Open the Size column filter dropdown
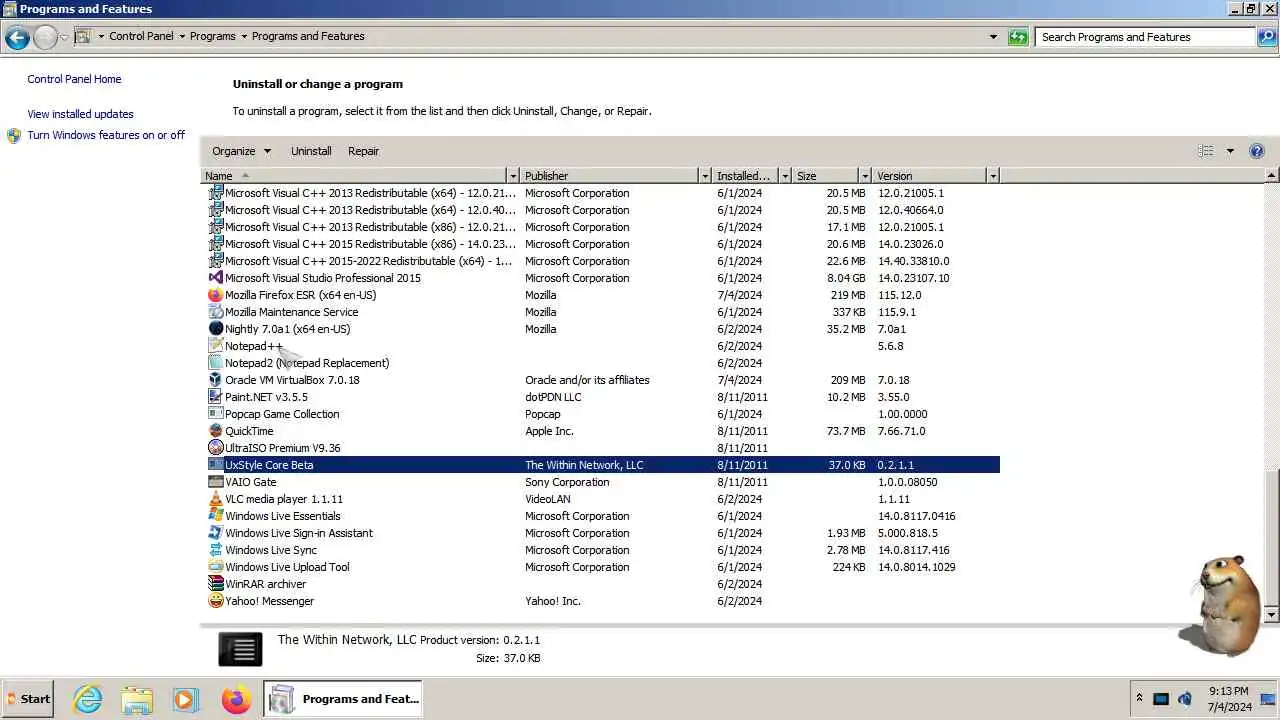1280x720 pixels. 865,176
